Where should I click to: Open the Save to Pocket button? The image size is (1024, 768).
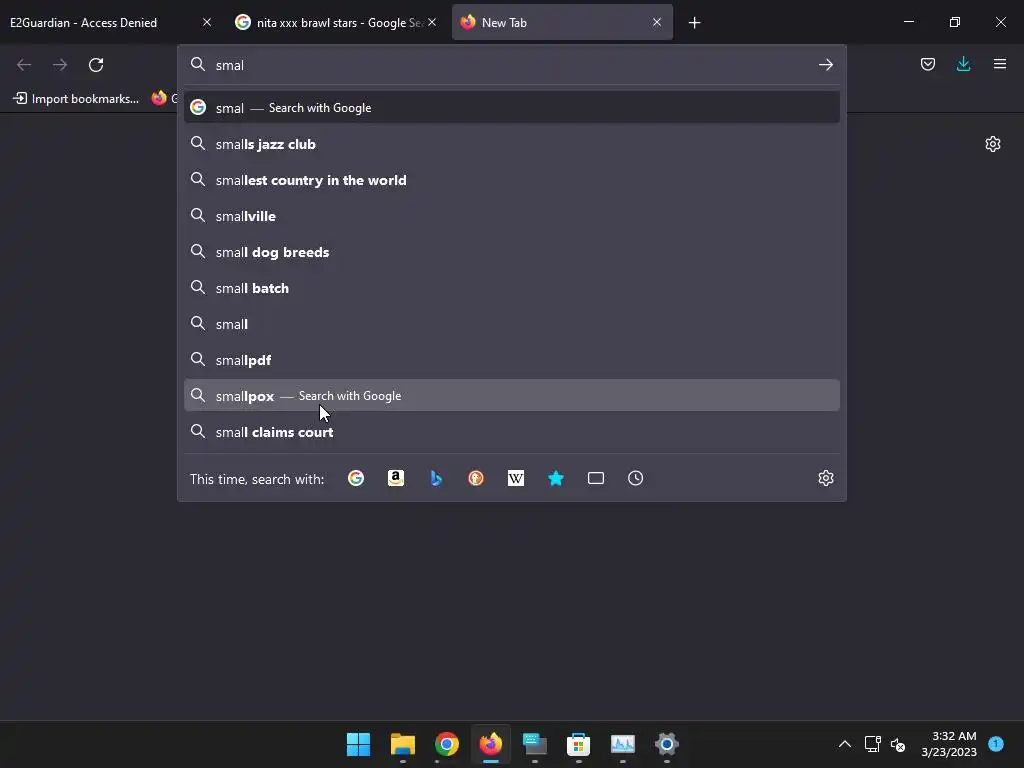928,64
